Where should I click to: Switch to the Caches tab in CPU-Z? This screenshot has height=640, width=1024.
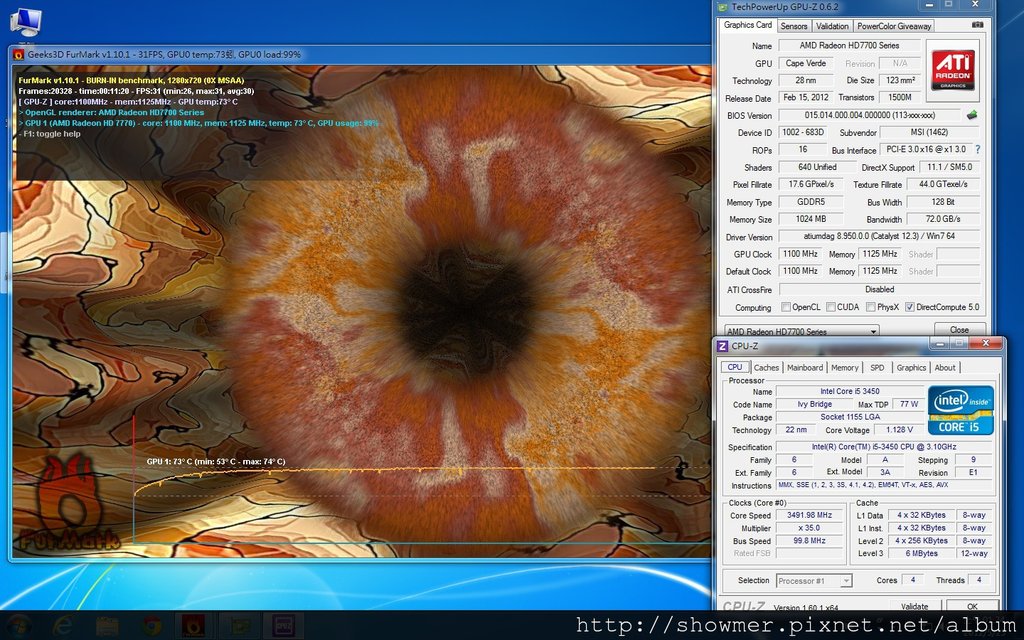(x=766, y=368)
